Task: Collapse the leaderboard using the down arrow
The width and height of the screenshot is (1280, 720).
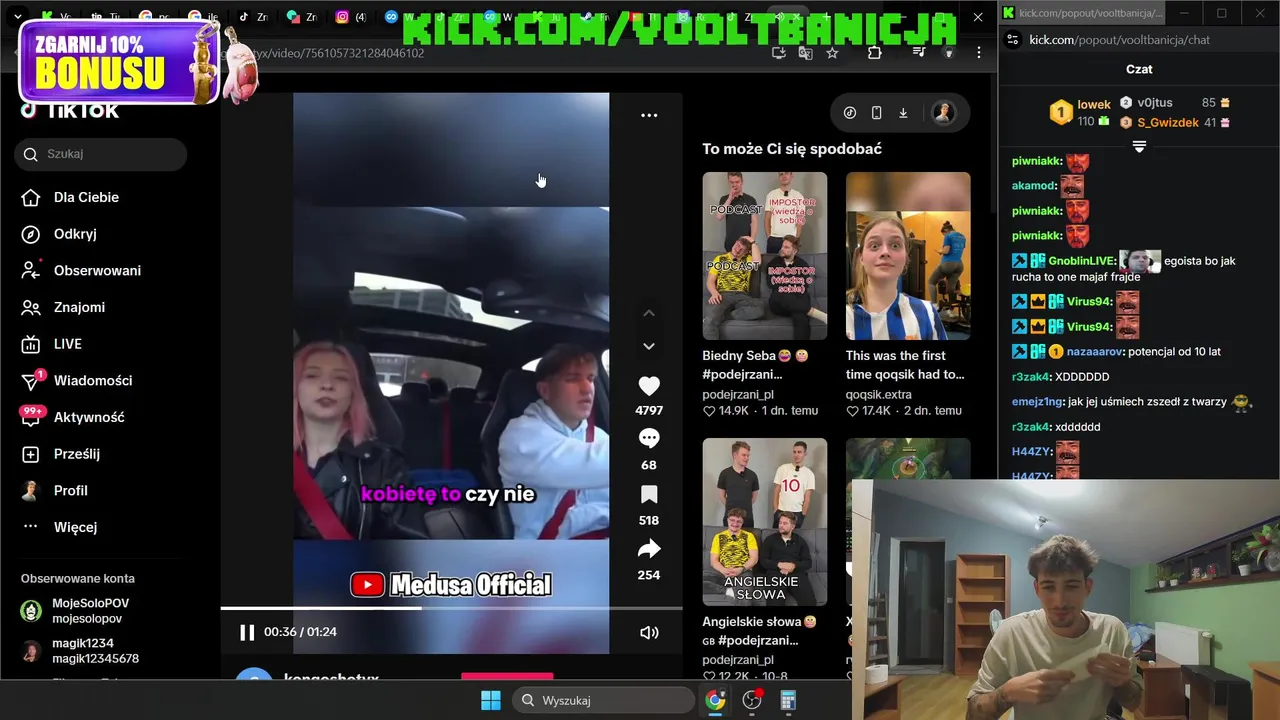Action: click(1139, 146)
